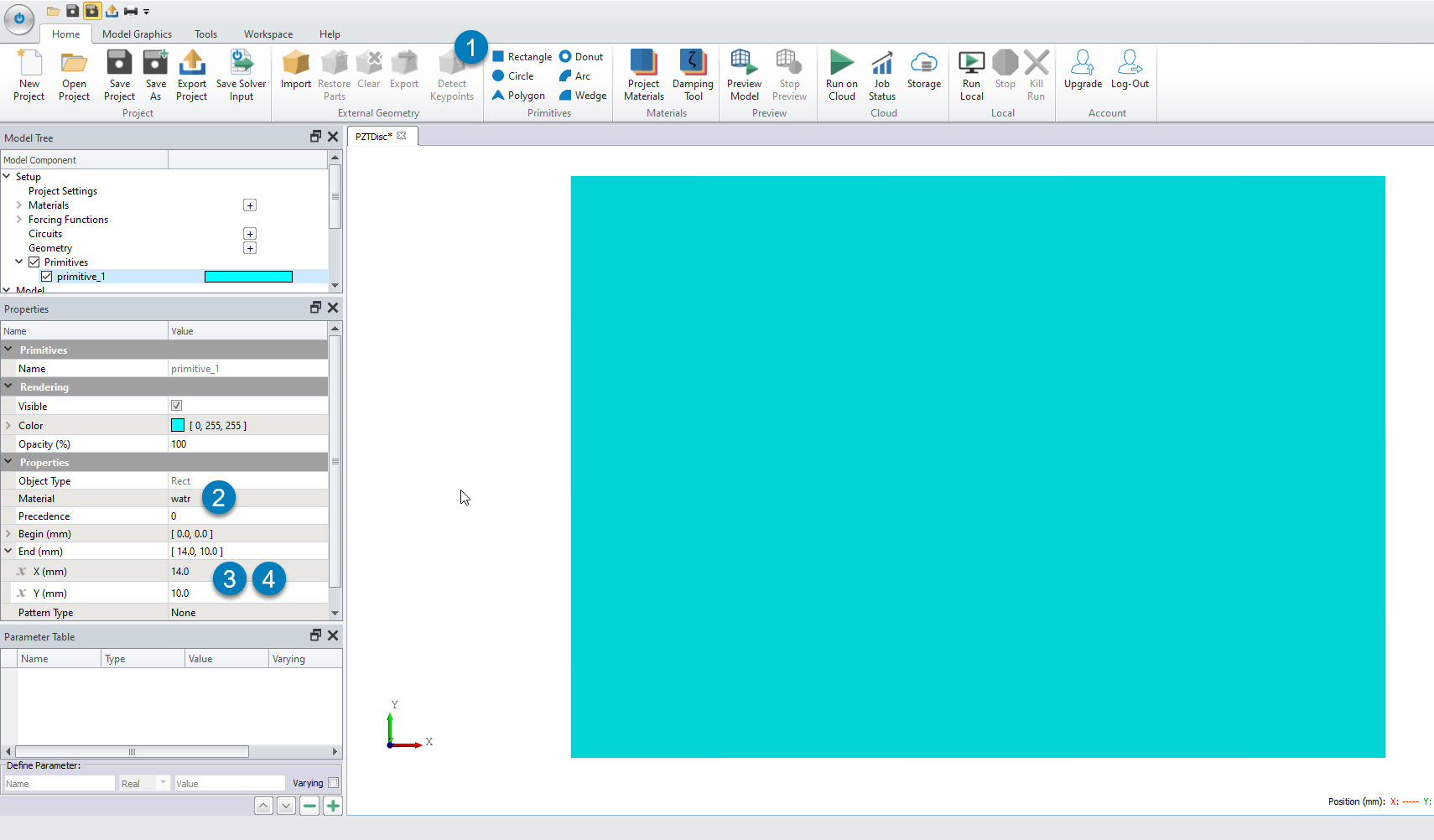
Task: Toggle the Visible checkbox in Properties
Action: click(176, 406)
